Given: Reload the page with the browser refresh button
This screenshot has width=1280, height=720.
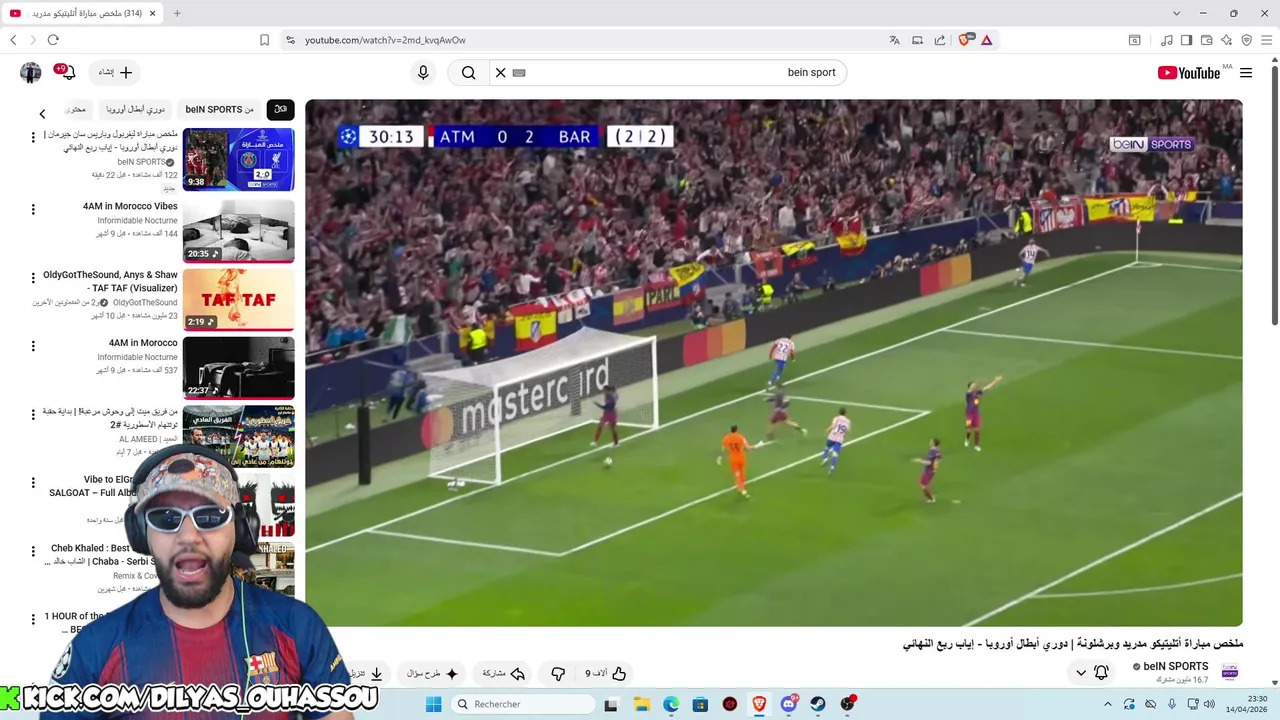Looking at the screenshot, I should point(53,40).
